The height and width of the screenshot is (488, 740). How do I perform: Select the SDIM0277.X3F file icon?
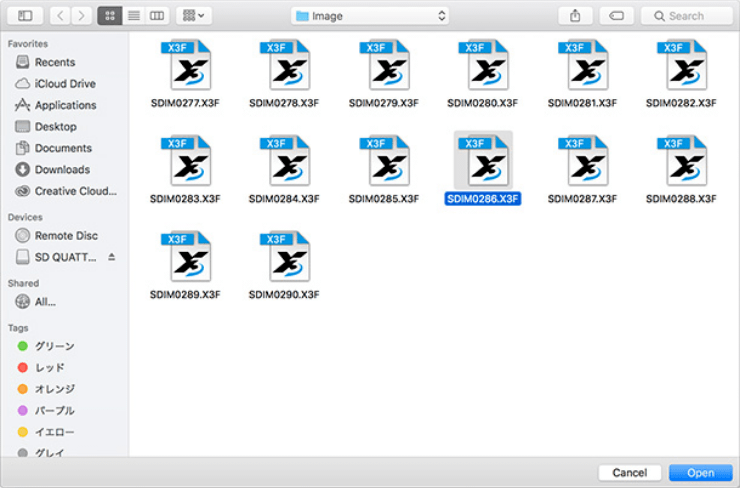tap(185, 66)
